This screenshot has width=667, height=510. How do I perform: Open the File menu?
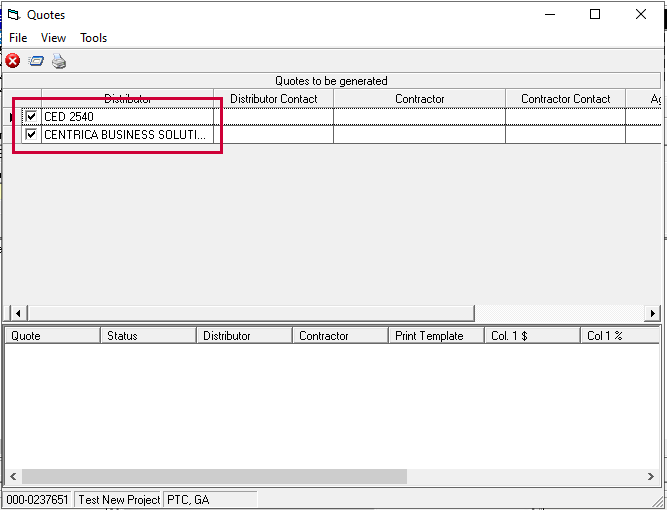[18, 38]
